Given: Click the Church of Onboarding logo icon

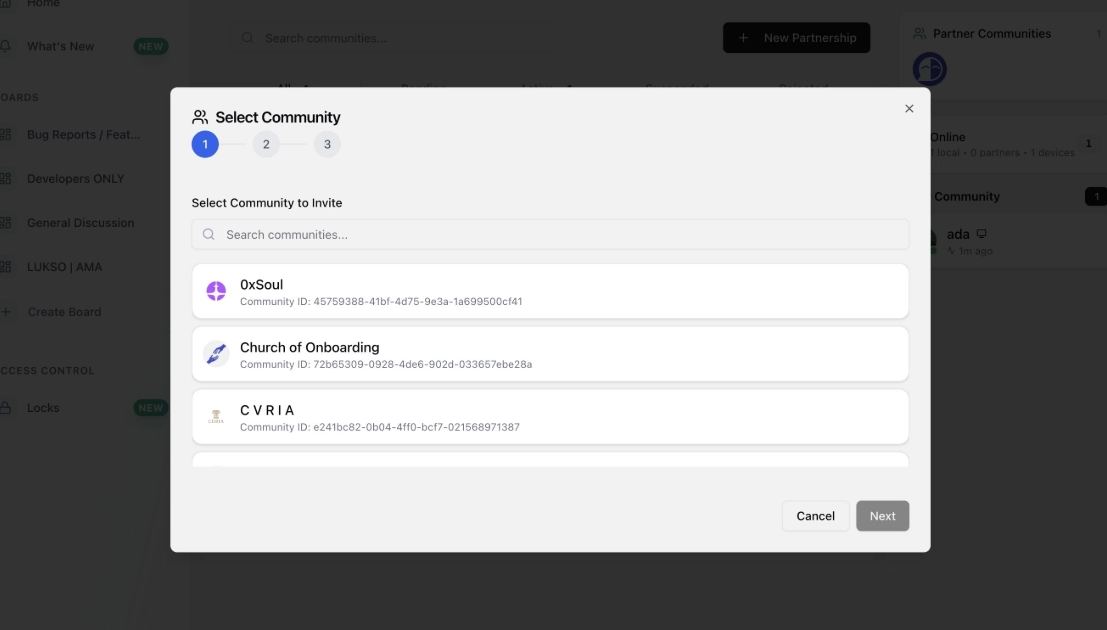Looking at the screenshot, I should pos(216,354).
